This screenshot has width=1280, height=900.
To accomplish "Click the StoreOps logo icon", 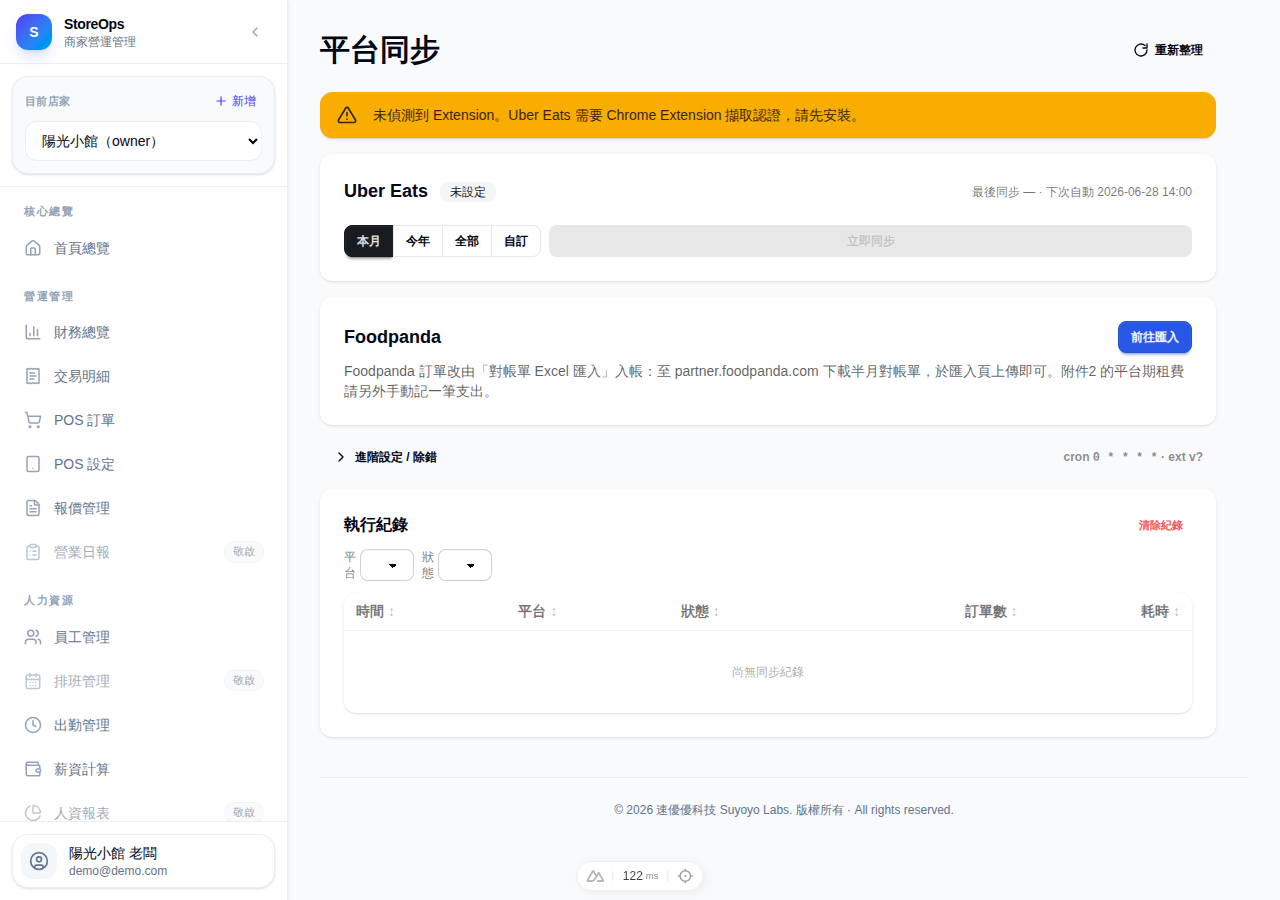I will [x=34, y=32].
